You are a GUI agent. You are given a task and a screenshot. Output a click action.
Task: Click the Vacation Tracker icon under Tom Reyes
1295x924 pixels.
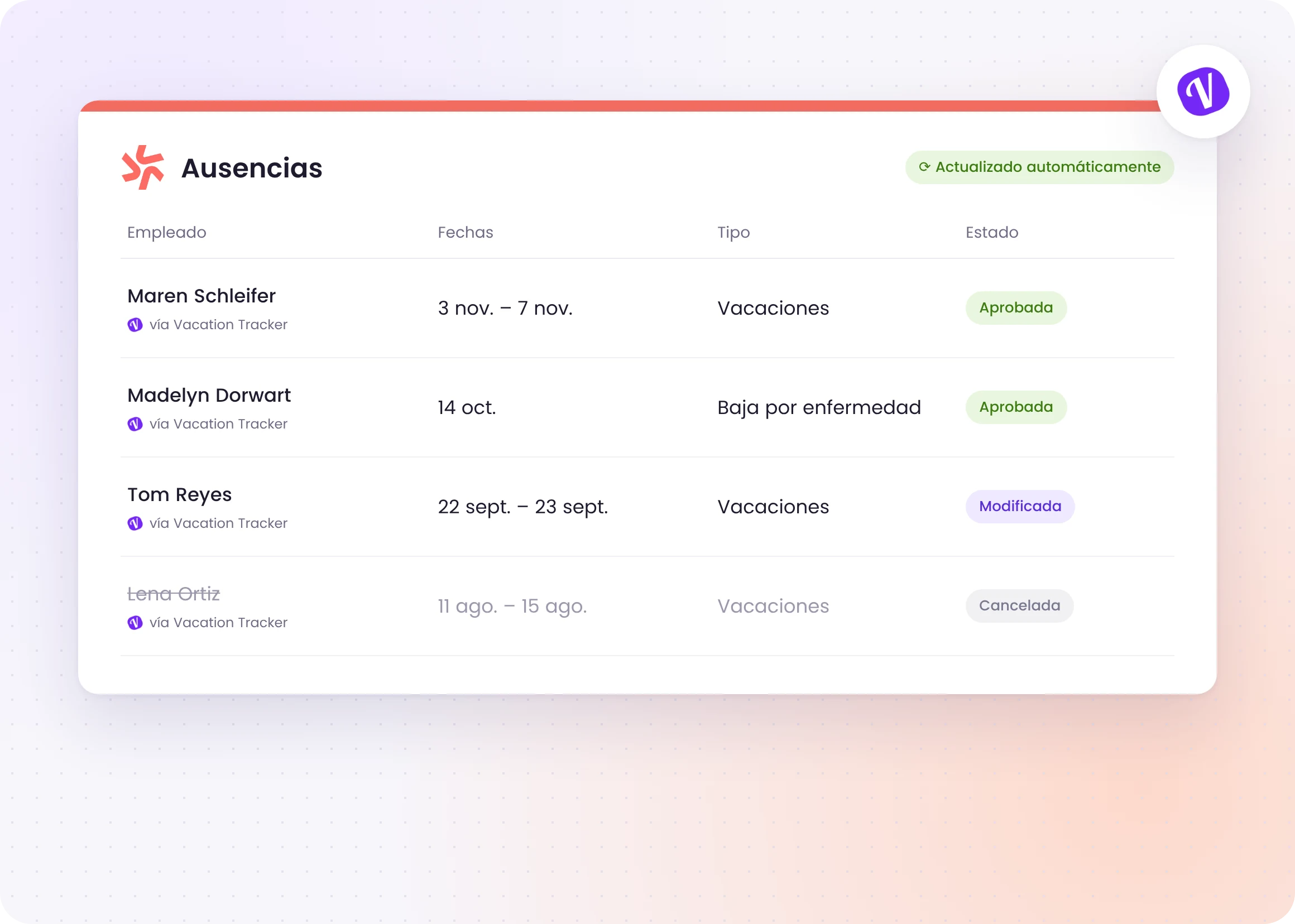coord(135,523)
